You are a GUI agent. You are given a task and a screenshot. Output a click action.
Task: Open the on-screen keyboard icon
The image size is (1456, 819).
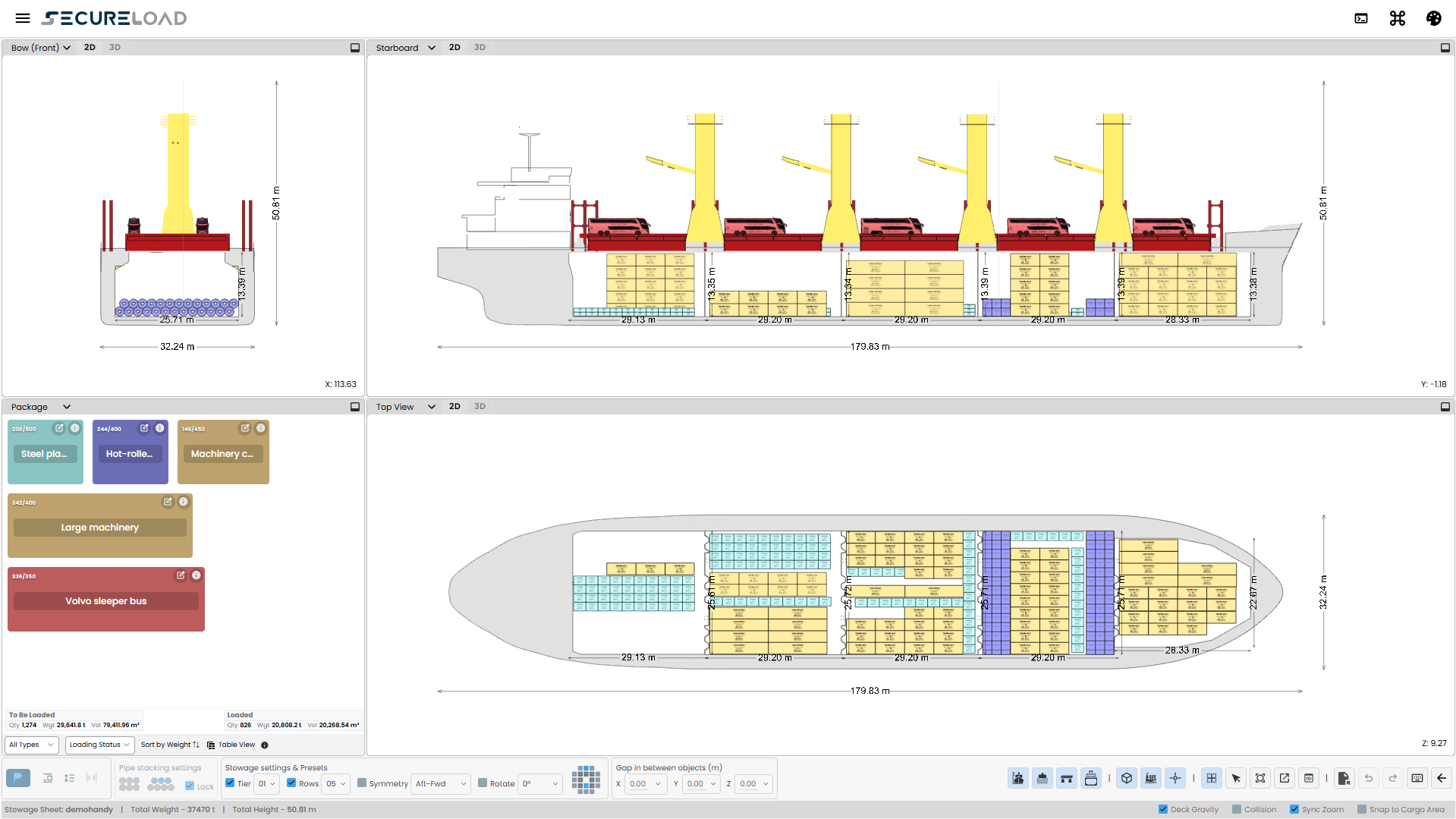1417,778
